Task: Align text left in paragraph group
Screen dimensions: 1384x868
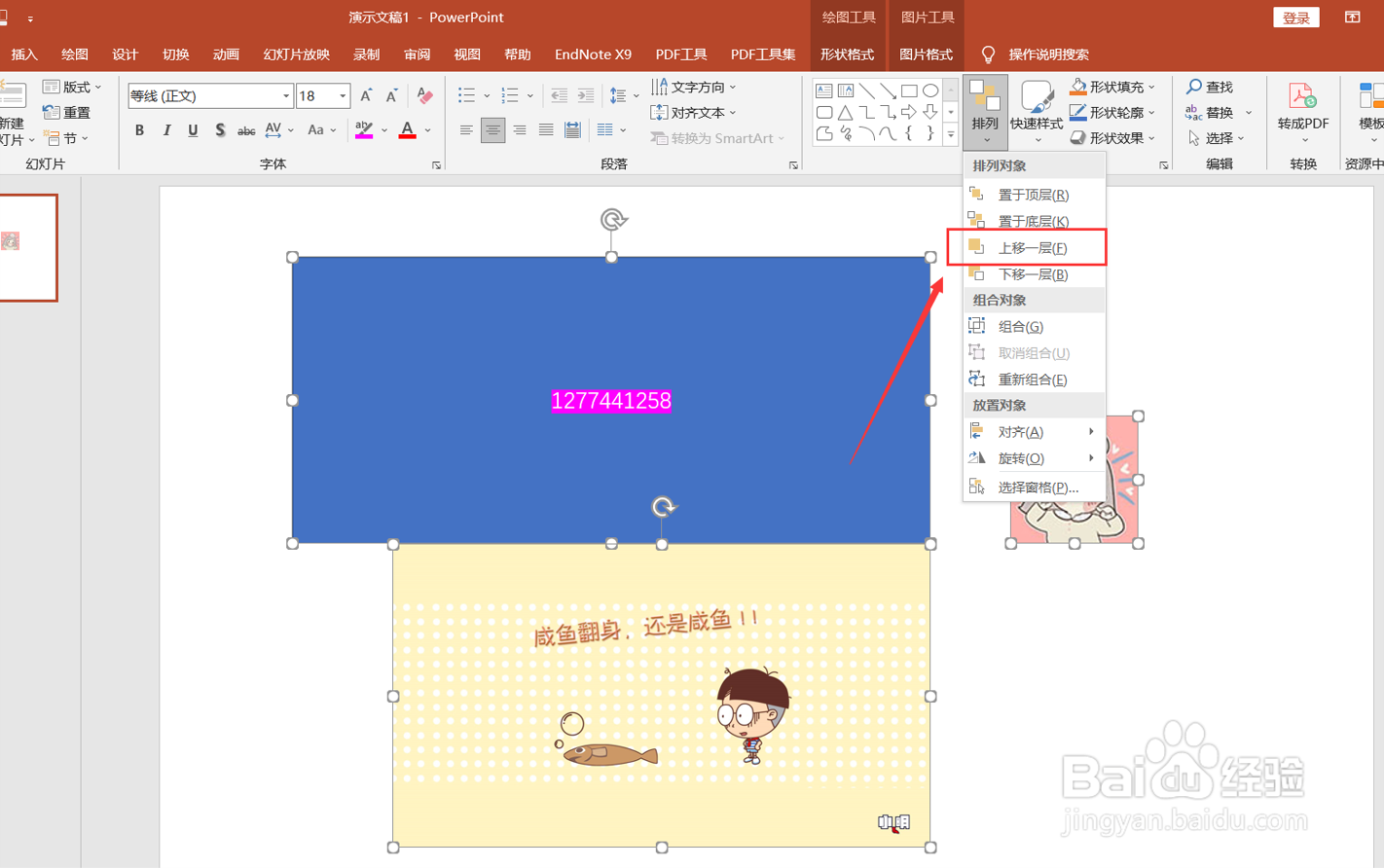Action: (x=466, y=129)
